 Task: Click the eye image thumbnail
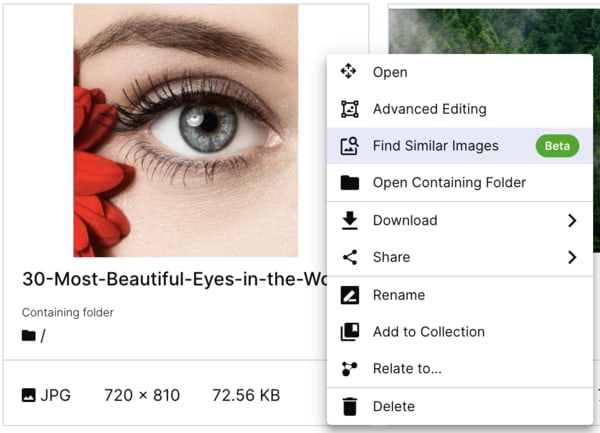186,130
